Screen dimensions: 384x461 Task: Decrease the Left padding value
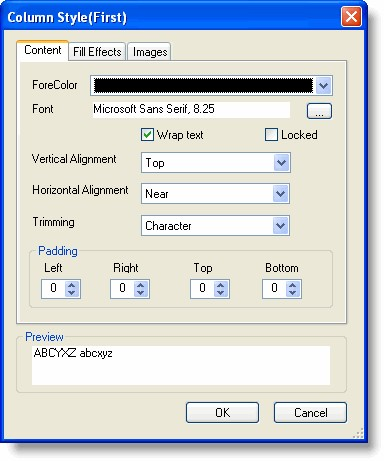click(72, 292)
